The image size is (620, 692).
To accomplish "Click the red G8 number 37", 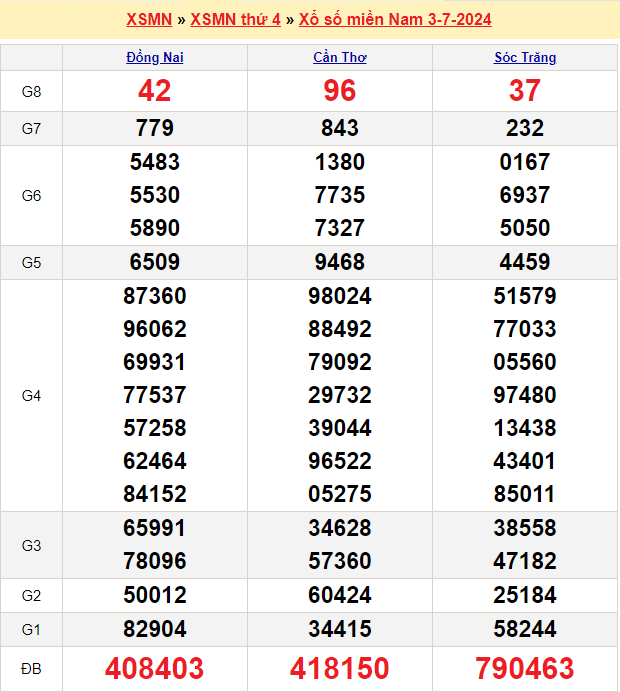I will 525,91.
